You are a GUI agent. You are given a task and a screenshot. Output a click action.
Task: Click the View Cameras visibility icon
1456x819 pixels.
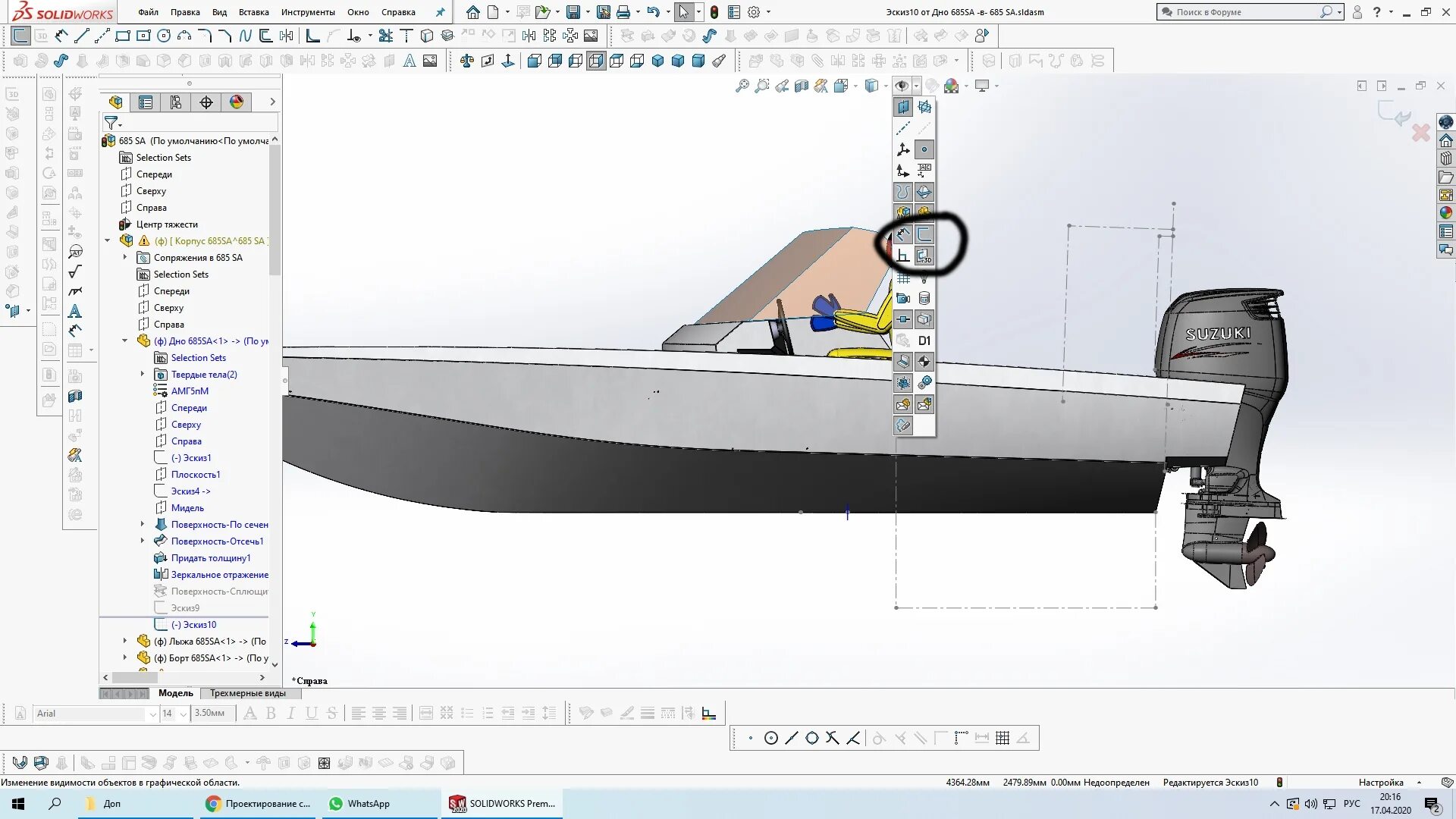coord(902,298)
